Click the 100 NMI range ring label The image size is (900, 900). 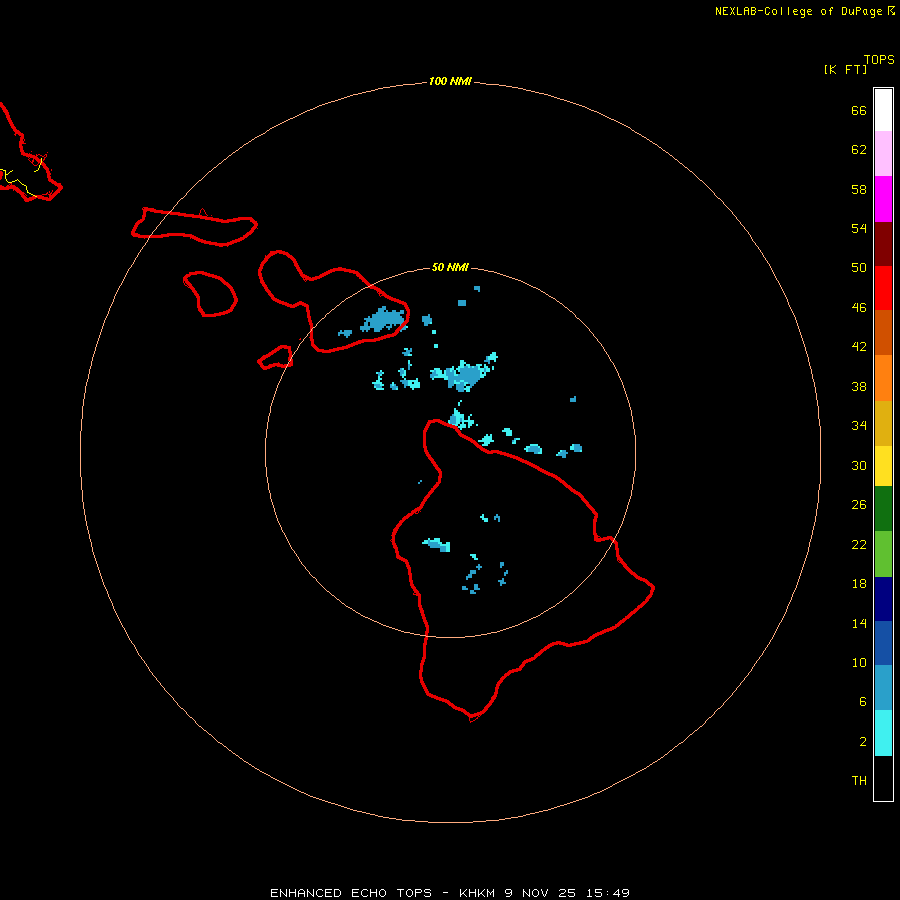pos(450,82)
